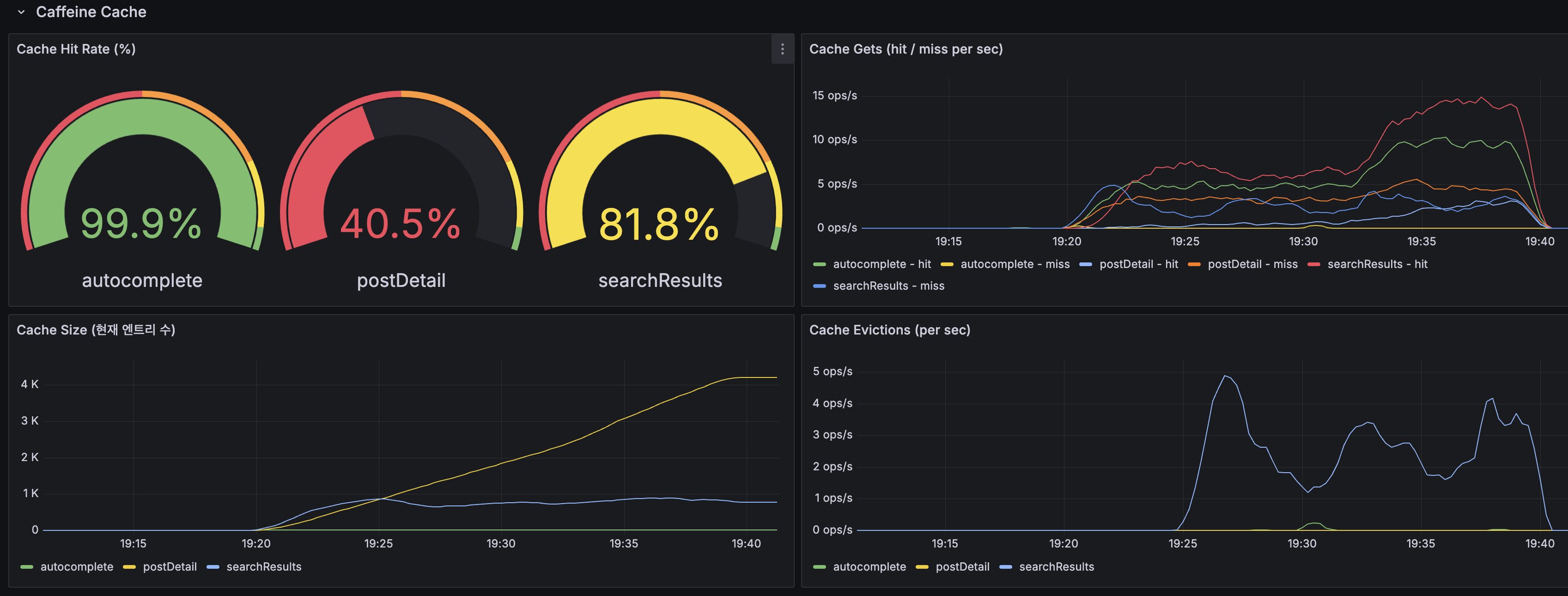Click the Caffeine Cache row title
1568x596 pixels.
click(91, 12)
